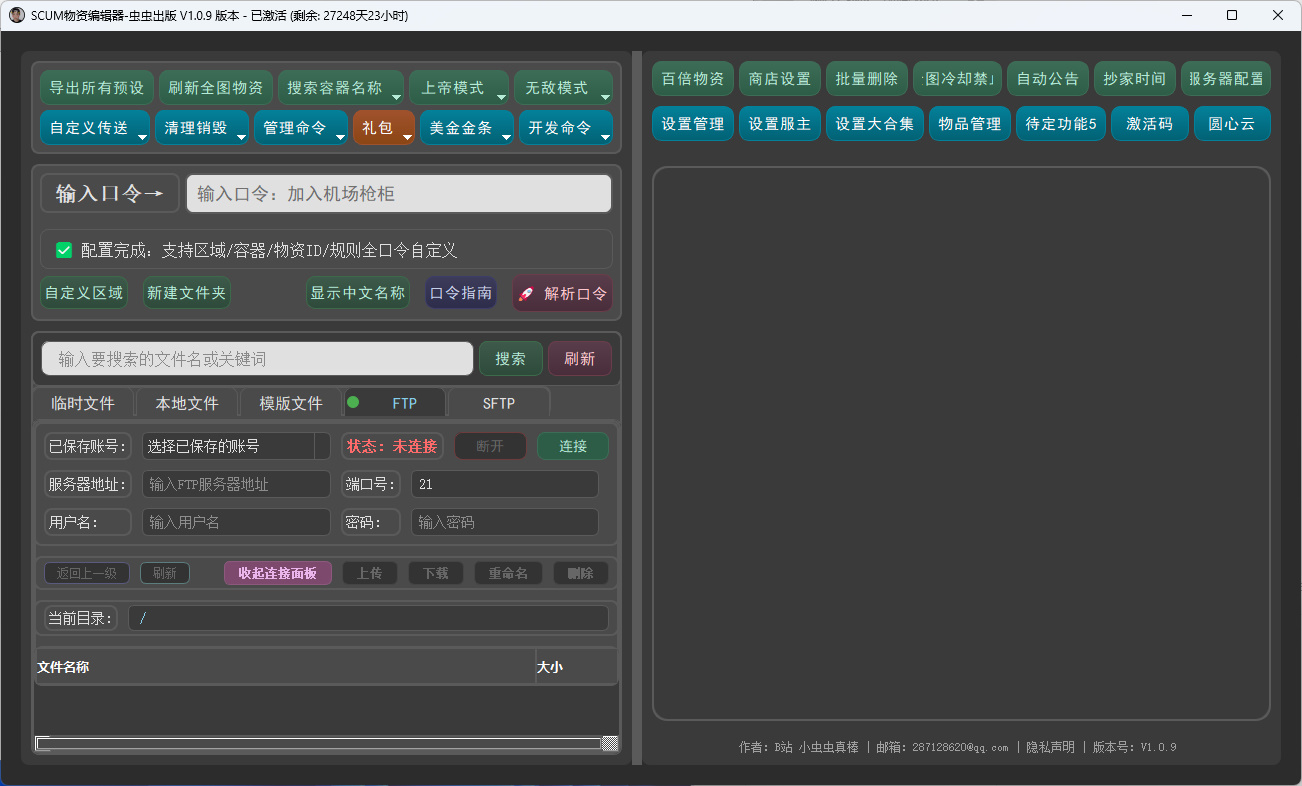Click the 物品管理 button
The height and width of the screenshot is (786, 1302).
[970, 124]
